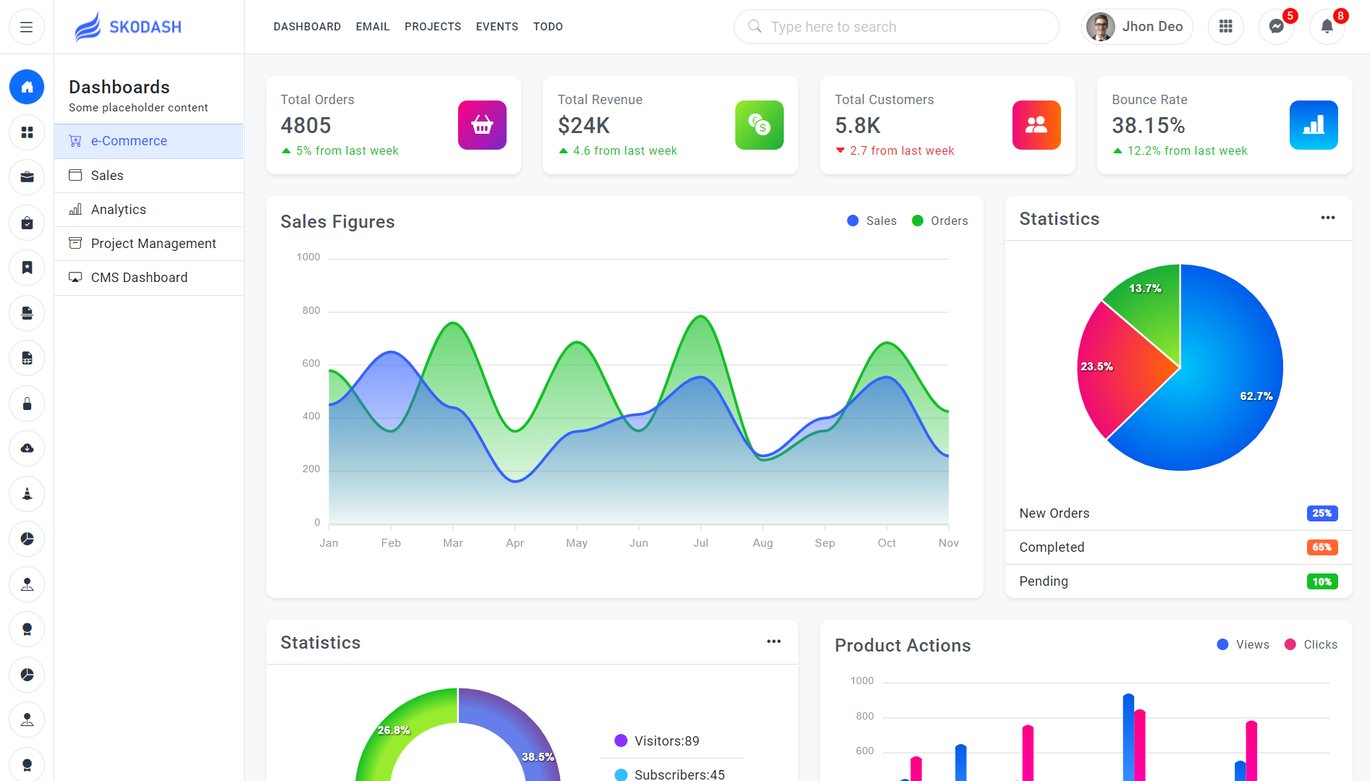Image resolution: width=1370 pixels, height=781 pixels.
Task: Open the three-dots menu of the donut Statistics card
Action: tap(774, 642)
